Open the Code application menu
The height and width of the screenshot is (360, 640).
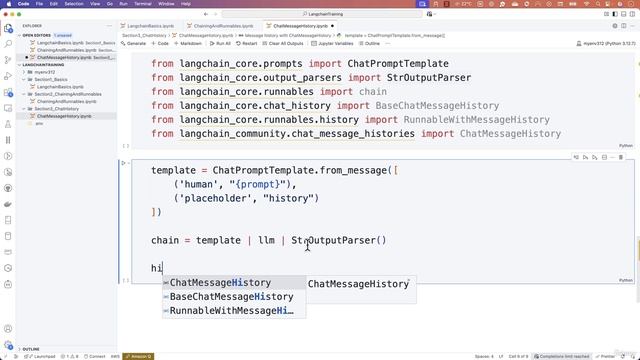[23, 4]
